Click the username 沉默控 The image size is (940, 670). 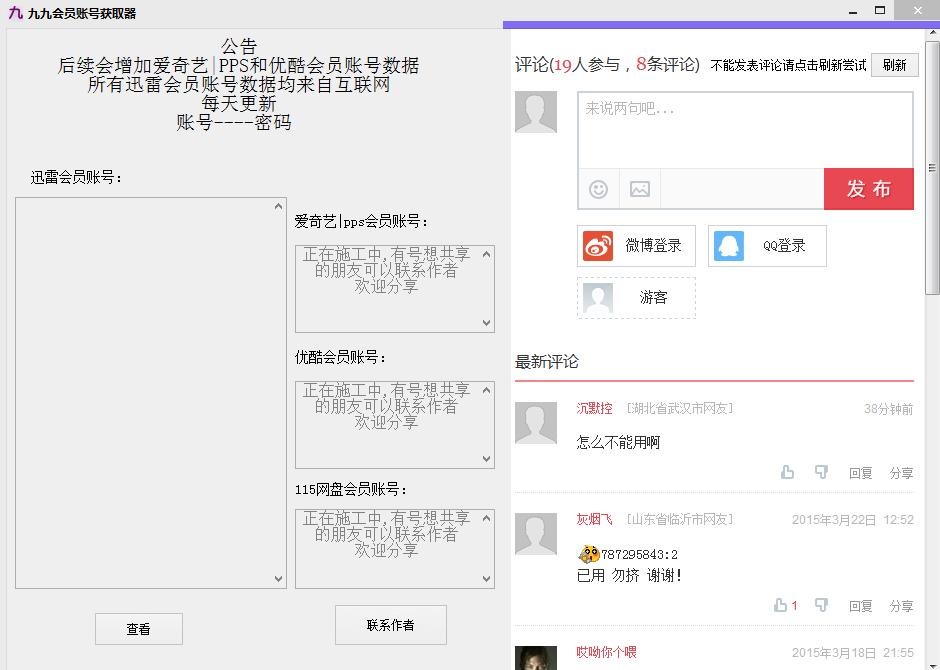(594, 407)
